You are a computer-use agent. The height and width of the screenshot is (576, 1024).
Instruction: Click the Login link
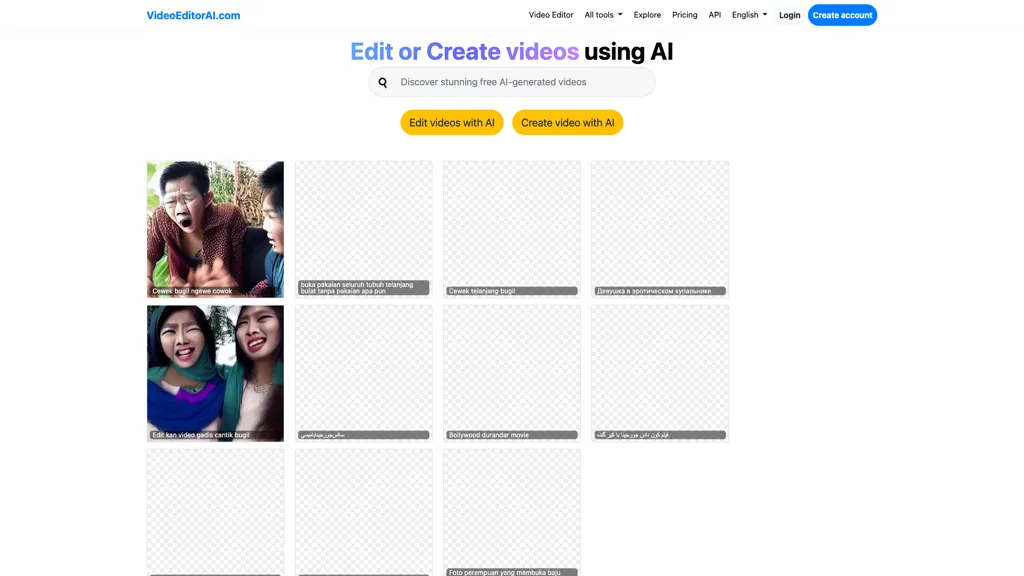point(789,15)
